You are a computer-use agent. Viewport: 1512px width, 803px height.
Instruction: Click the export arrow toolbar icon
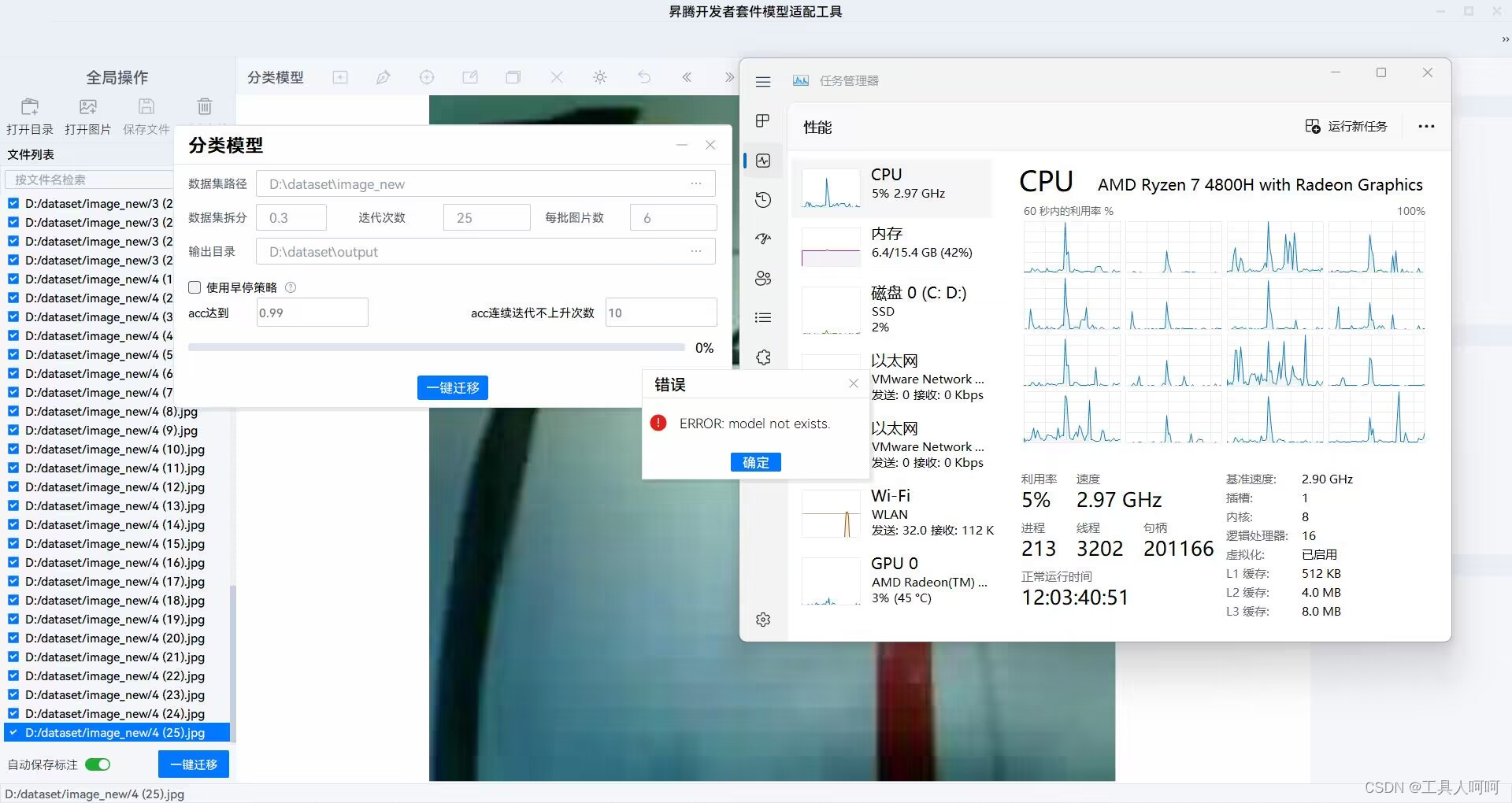tap(470, 77)
